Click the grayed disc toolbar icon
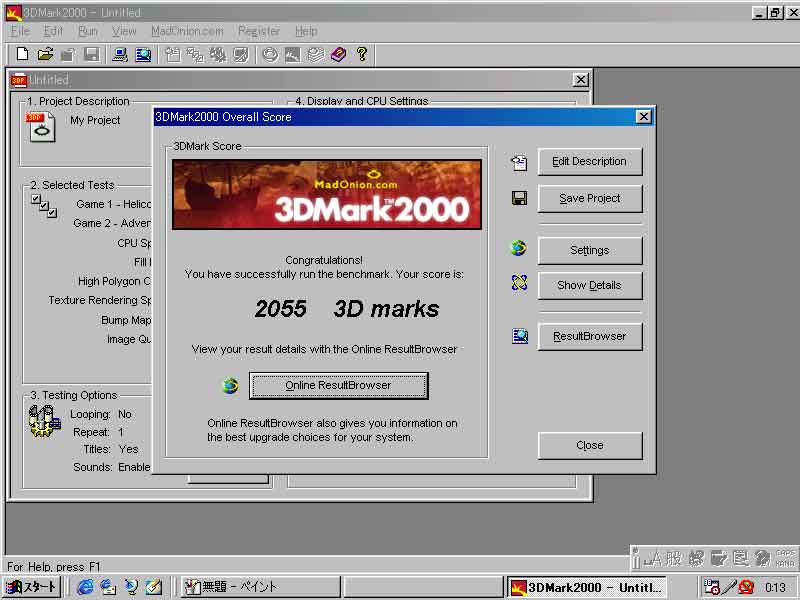 click(270, 55)
